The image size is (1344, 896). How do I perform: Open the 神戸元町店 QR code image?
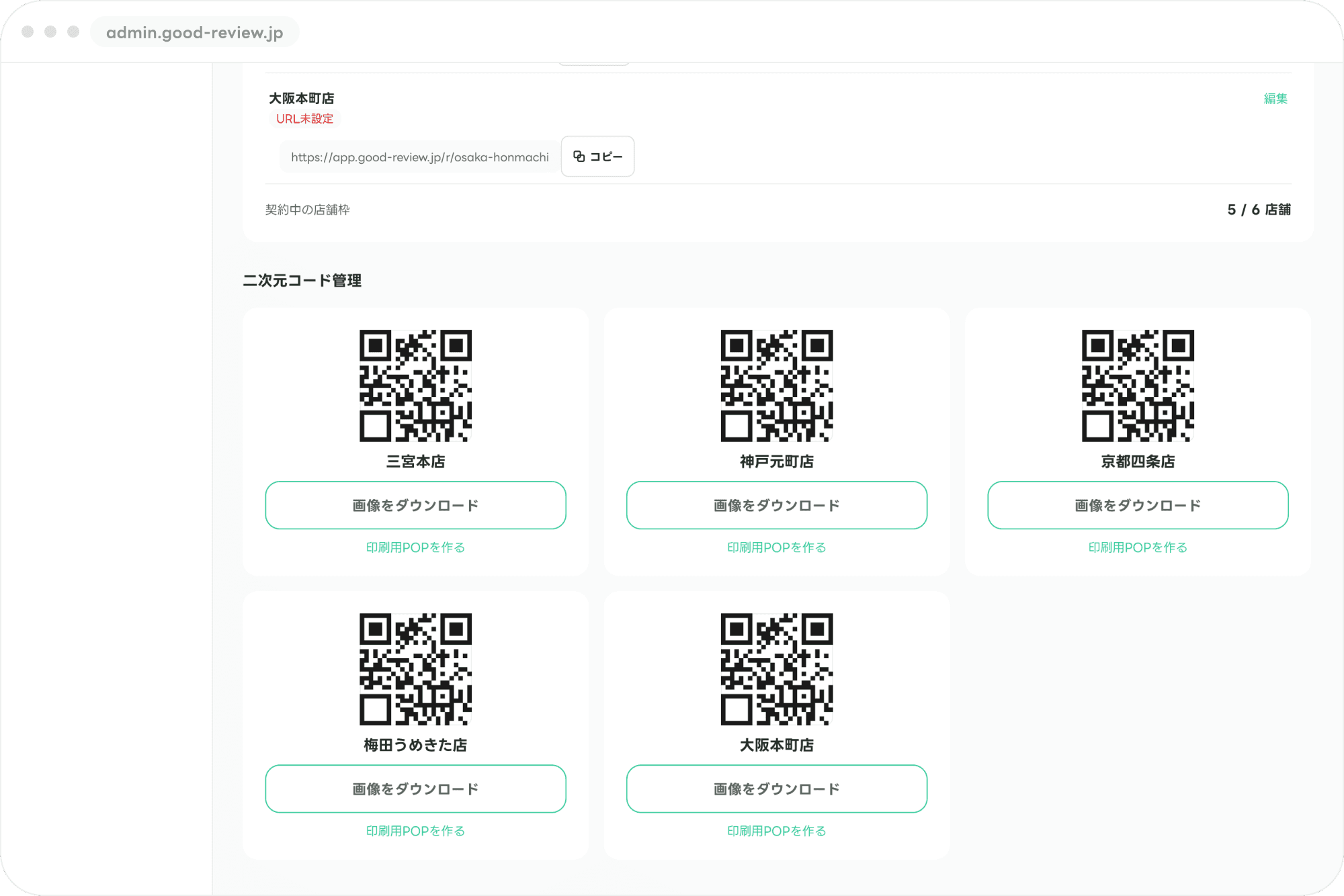tap(776, 386)
